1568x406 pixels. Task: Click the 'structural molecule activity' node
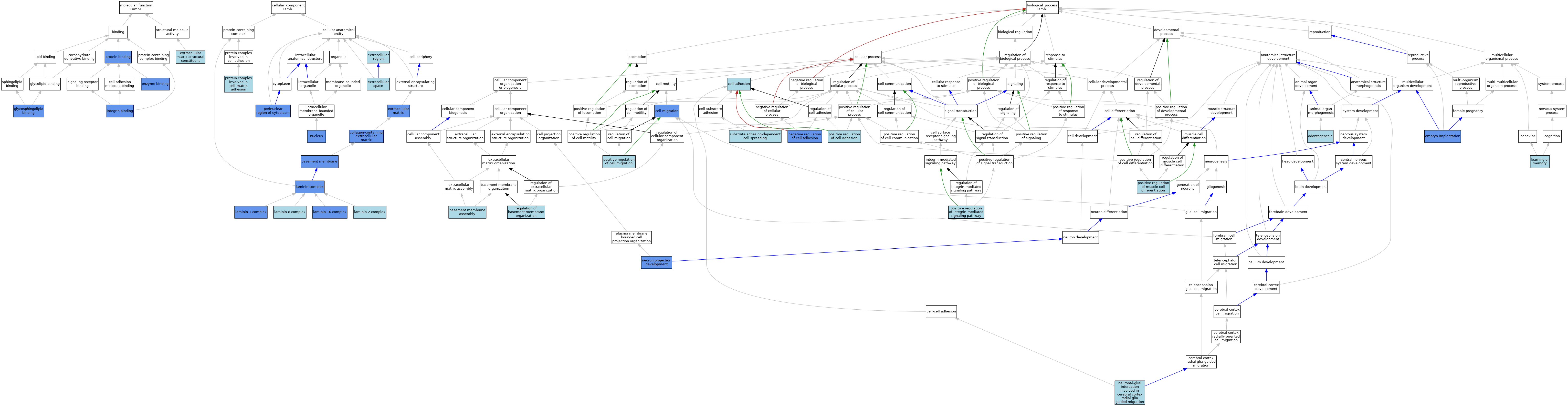click(x=172, y=32)
